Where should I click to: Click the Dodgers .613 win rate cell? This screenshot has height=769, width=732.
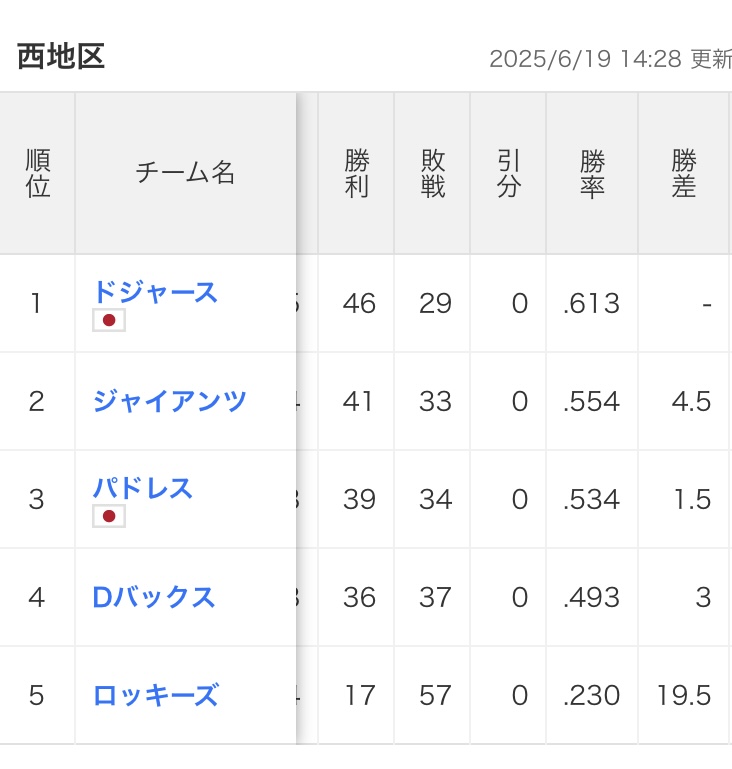[x=592, y=303]
